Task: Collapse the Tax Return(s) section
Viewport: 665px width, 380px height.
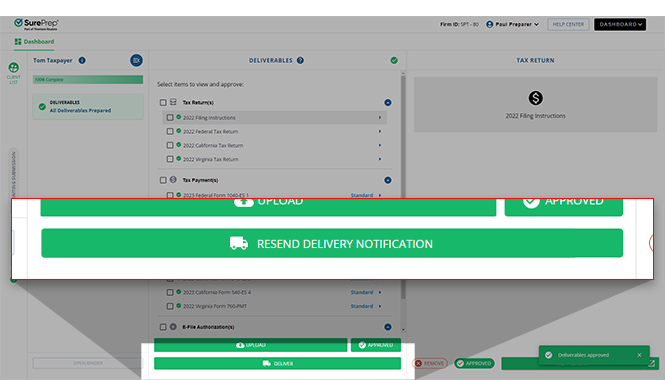Action: click(x=388, y=103)
